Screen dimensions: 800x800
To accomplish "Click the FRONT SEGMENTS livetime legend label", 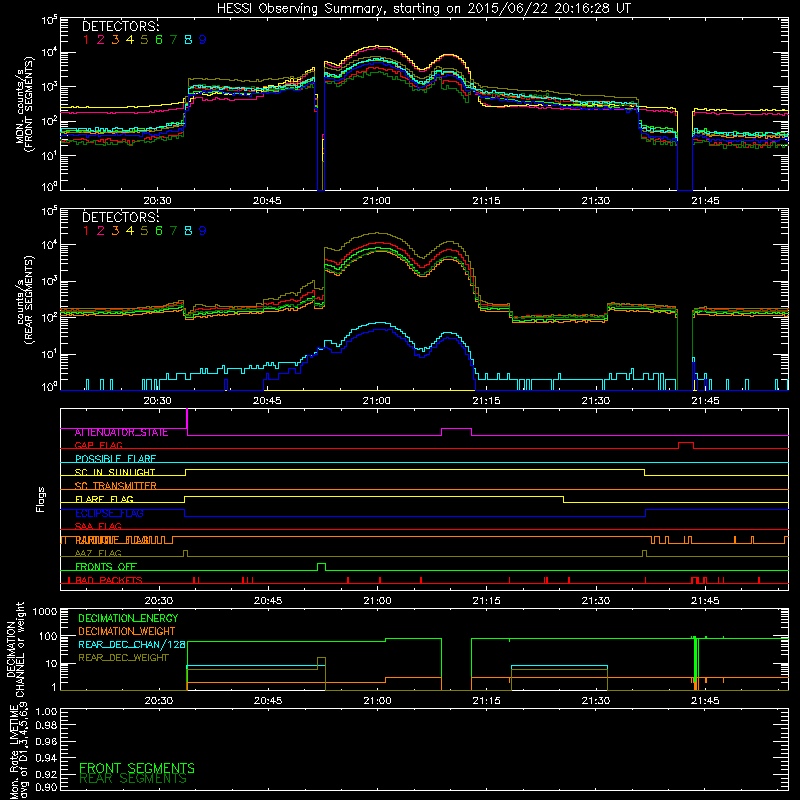I will click(137, 768).
